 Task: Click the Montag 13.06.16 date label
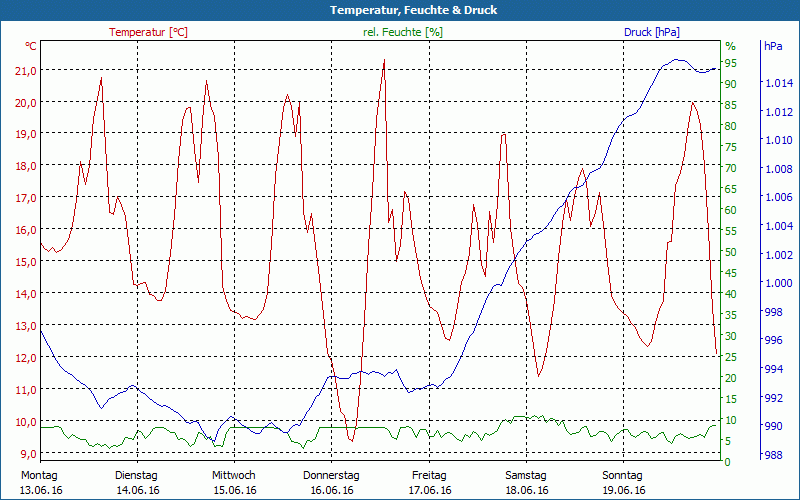pyautogui.click(x=40, y=482)
